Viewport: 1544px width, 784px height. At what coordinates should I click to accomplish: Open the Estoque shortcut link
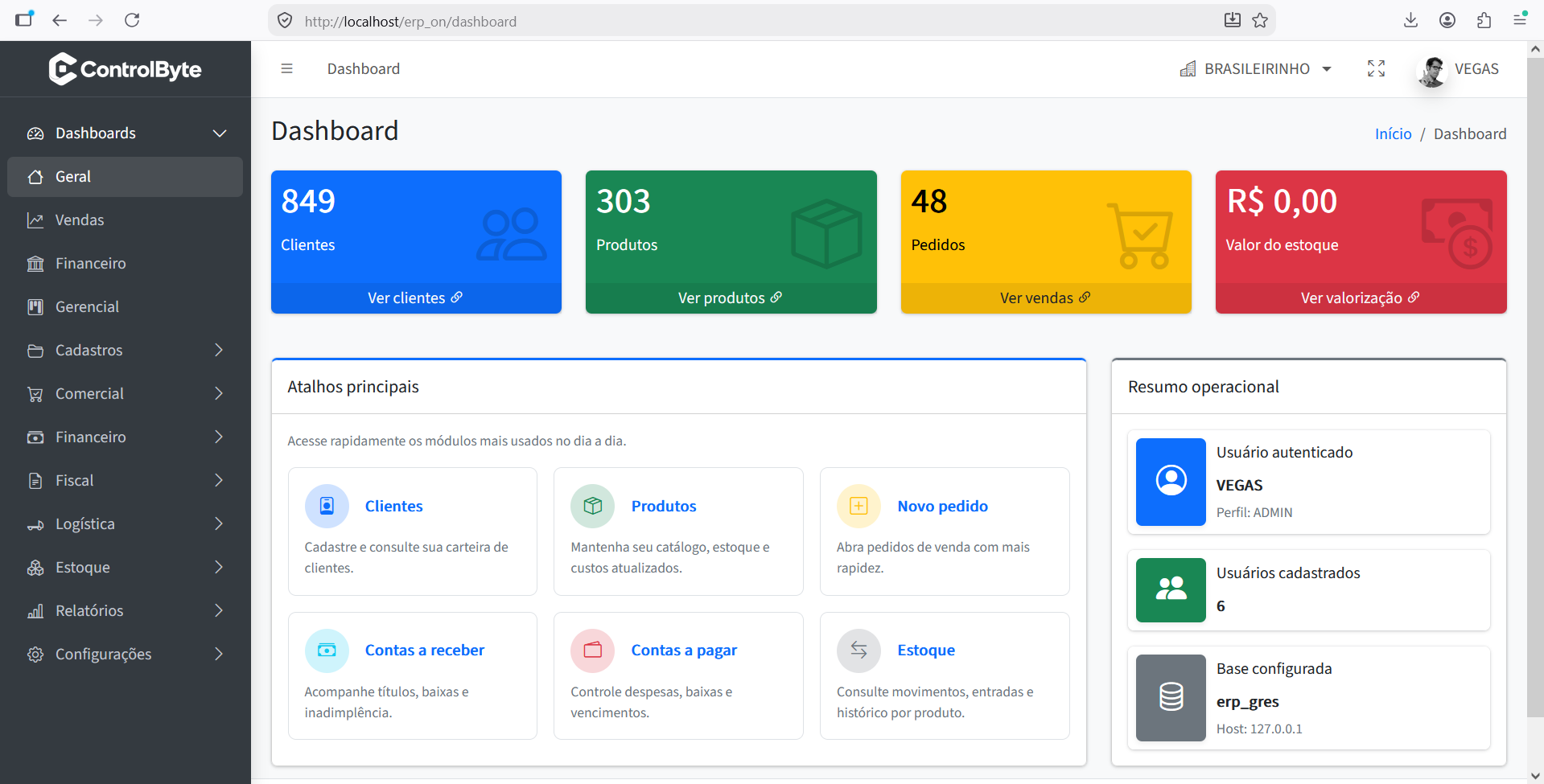[926, 650]
